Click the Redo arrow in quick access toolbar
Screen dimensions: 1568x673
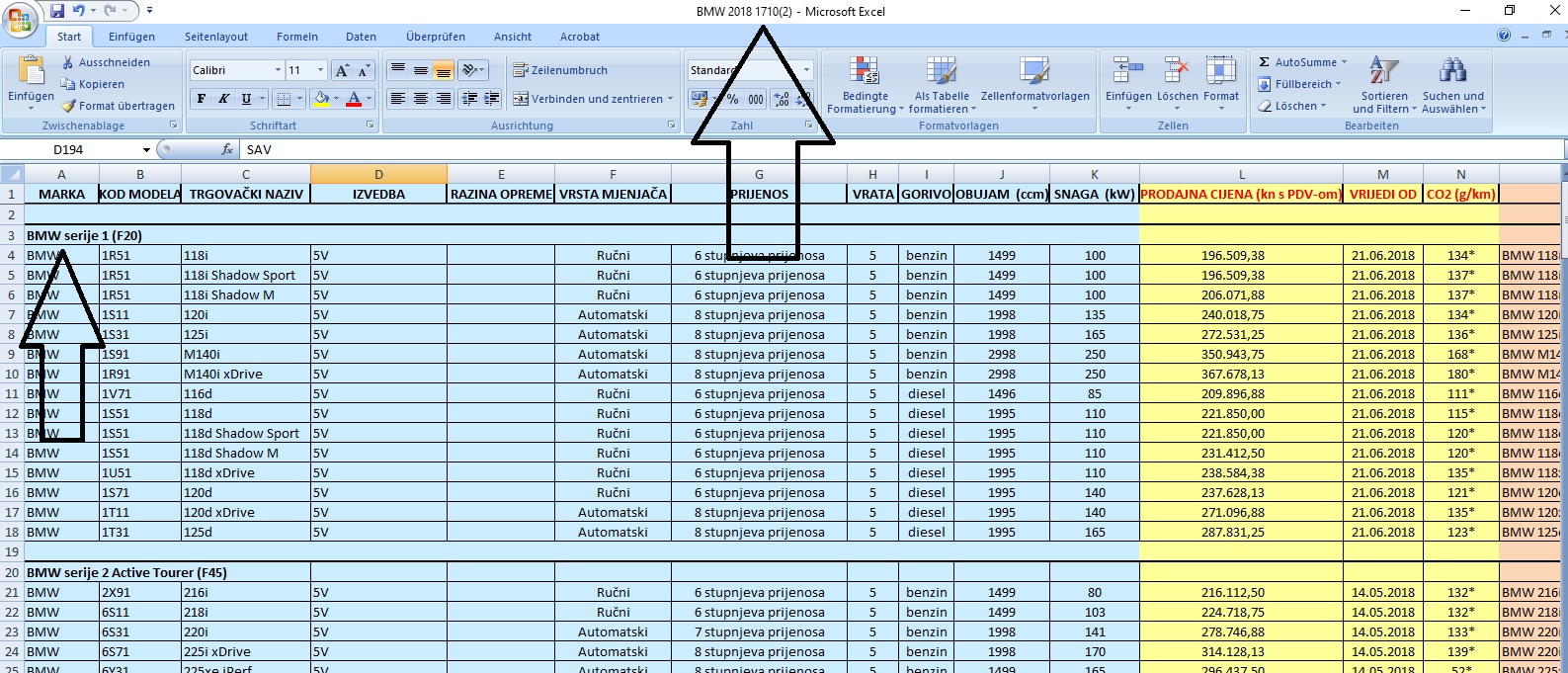111,11
